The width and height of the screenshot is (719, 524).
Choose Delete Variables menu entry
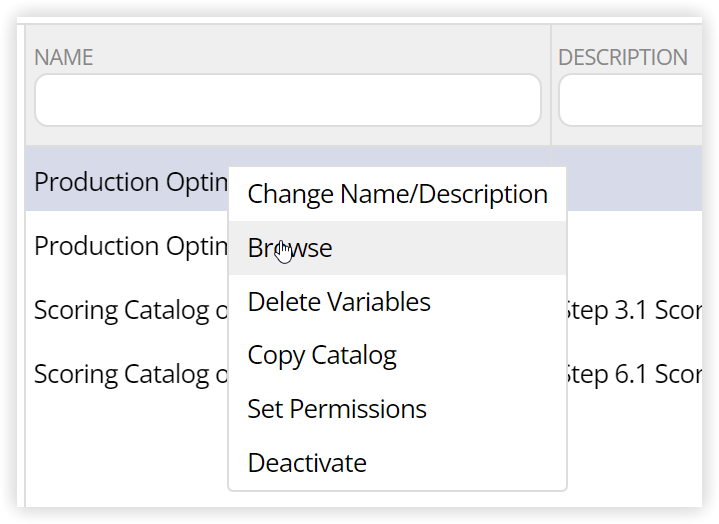(397, 302)
